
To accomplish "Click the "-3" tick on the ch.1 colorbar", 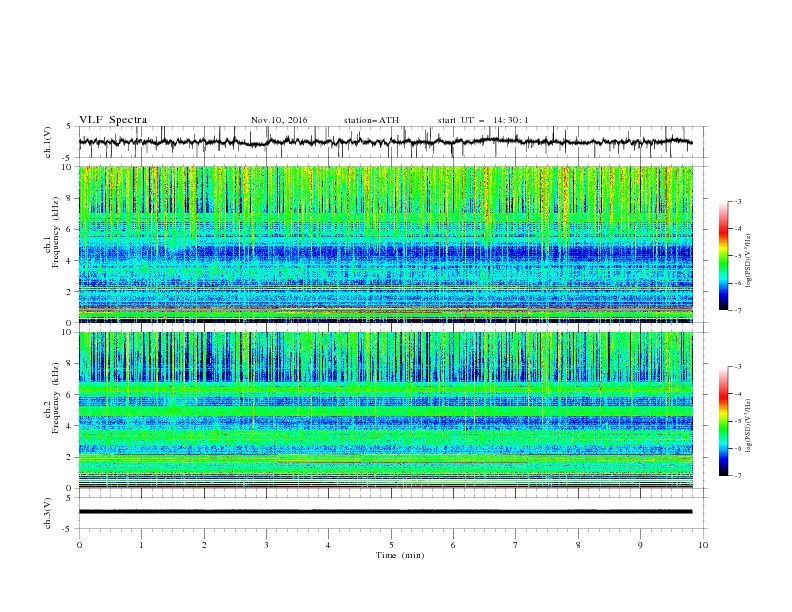I will [x=737, y=201].
